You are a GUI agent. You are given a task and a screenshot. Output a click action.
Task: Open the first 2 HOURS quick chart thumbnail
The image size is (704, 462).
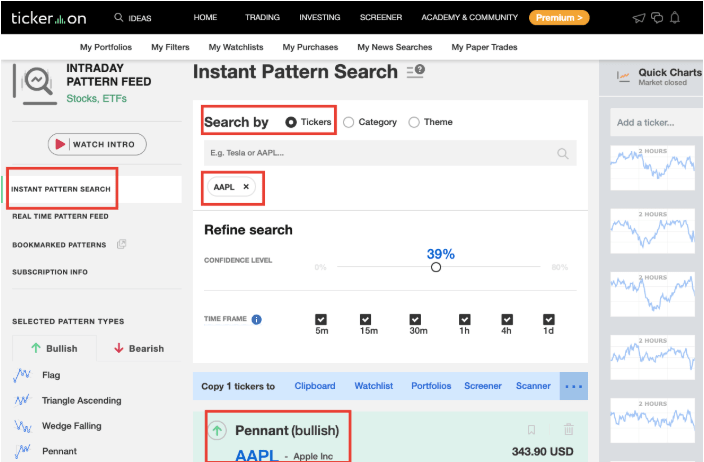[652, 167]
